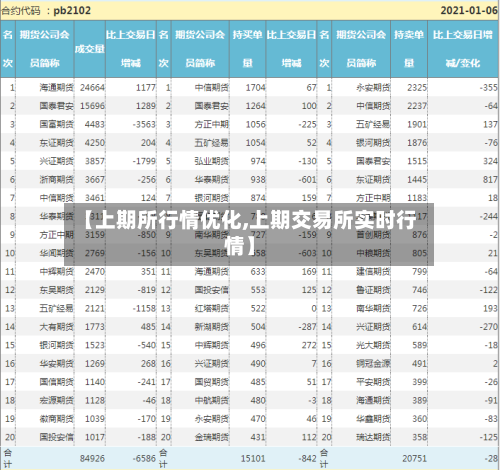Click volume cell 2470
This screenshot has height=470, width=500.
click(95, 272)
